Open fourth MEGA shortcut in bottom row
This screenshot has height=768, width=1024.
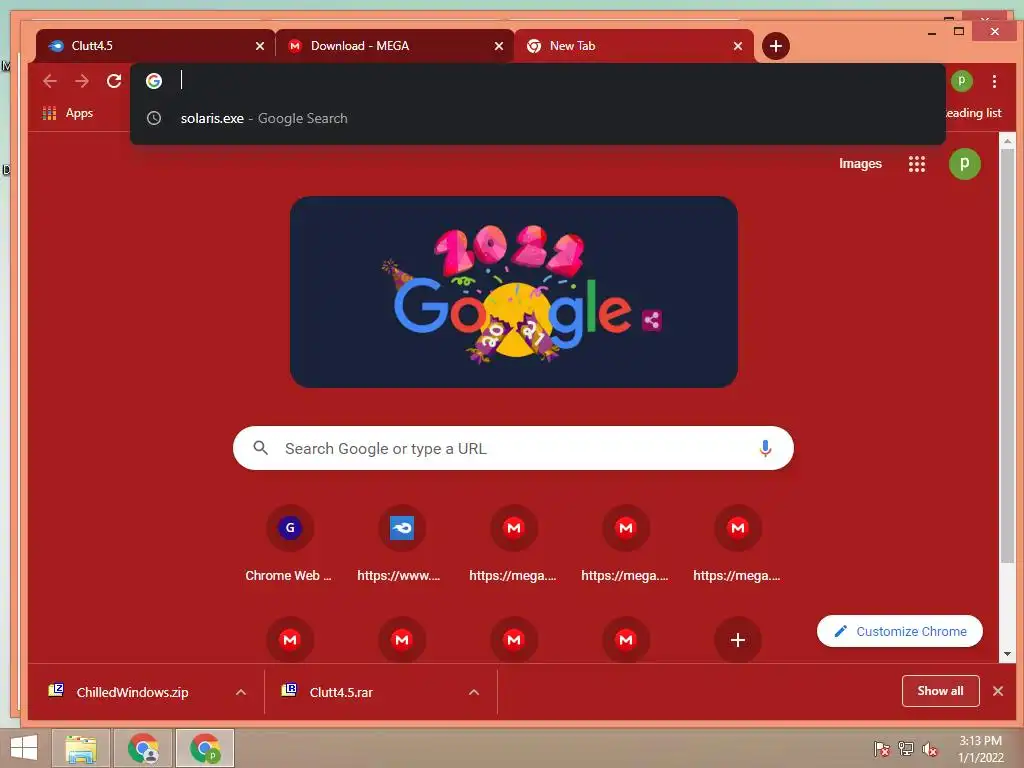click(626, 639)
